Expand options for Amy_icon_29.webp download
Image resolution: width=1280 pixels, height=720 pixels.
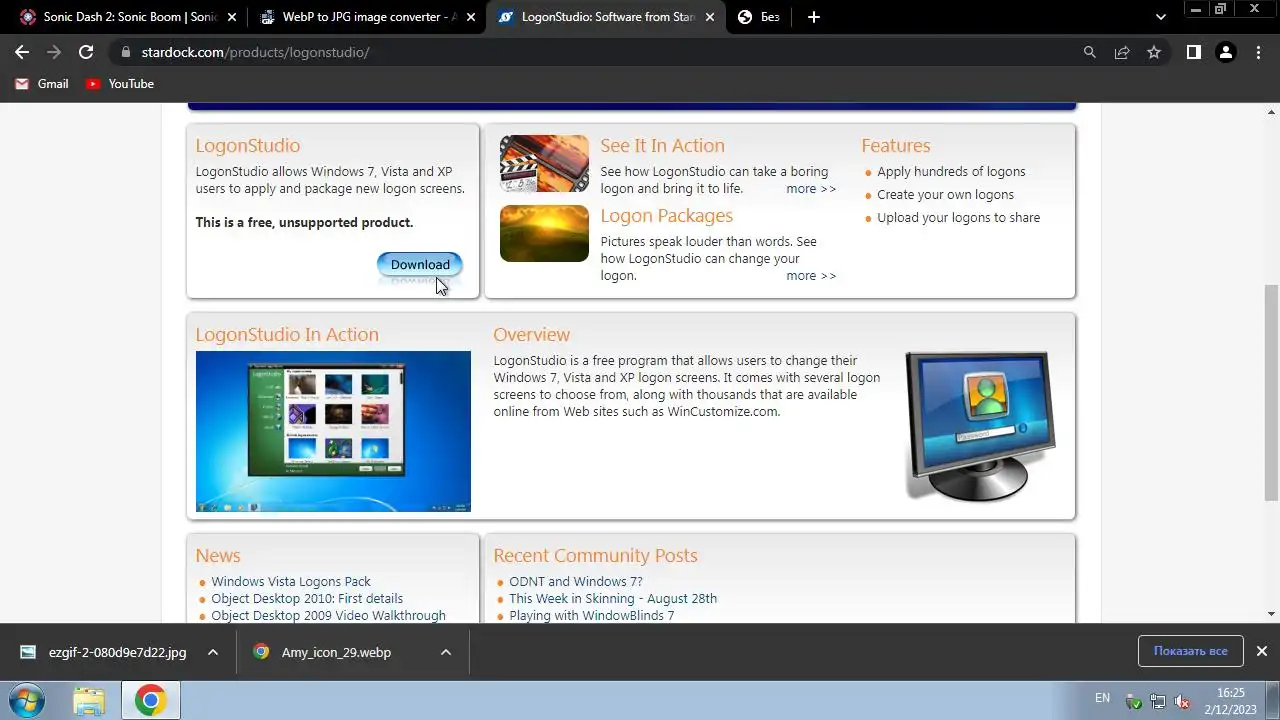[446, 652]
